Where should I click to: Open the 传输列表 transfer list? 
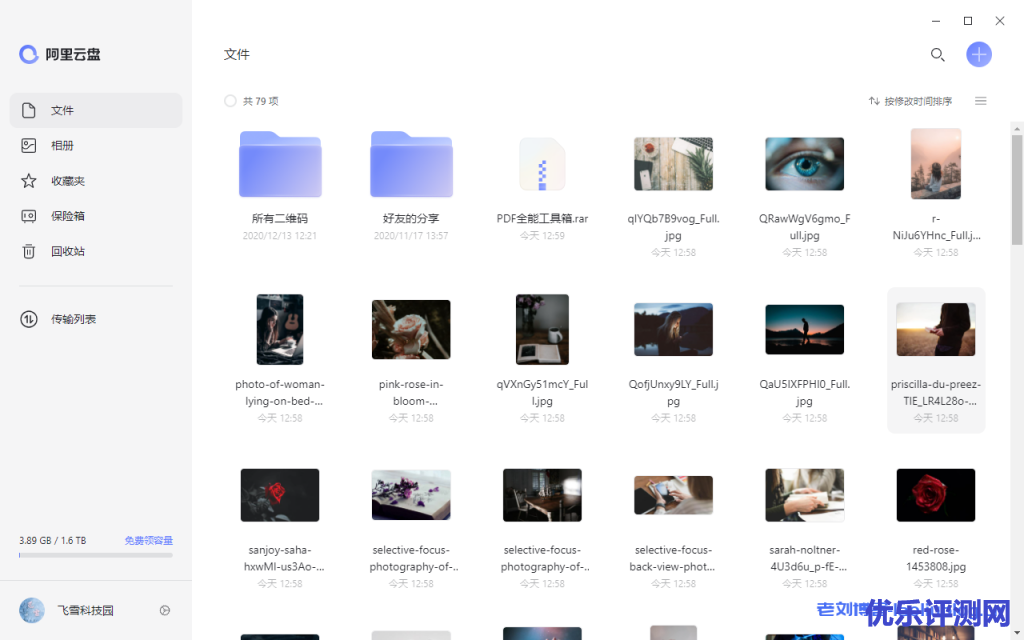tap(73, 319)
